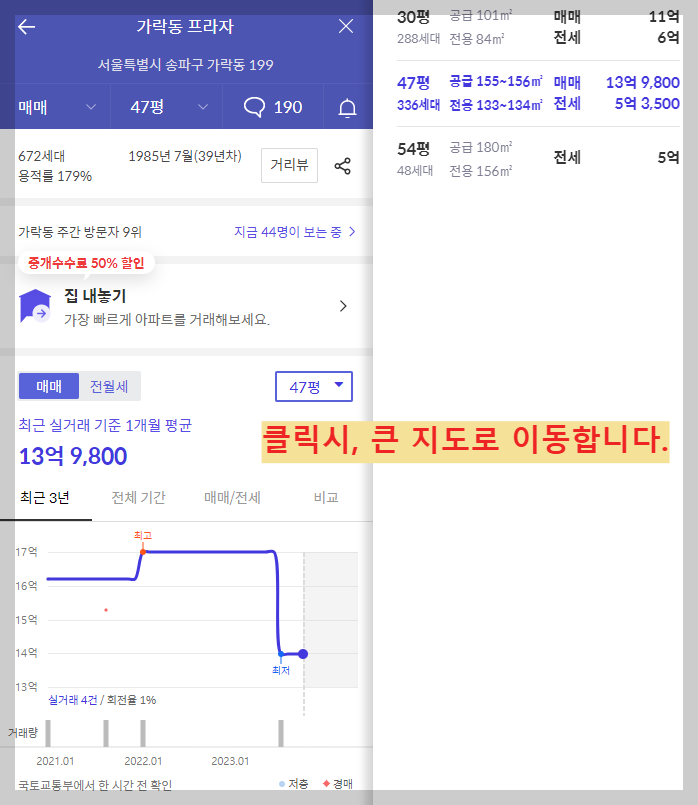This screenshot has height=805, width=698.
Task: Click the 중개수수료 50% 할인 badge
Action: click(86, 263)
